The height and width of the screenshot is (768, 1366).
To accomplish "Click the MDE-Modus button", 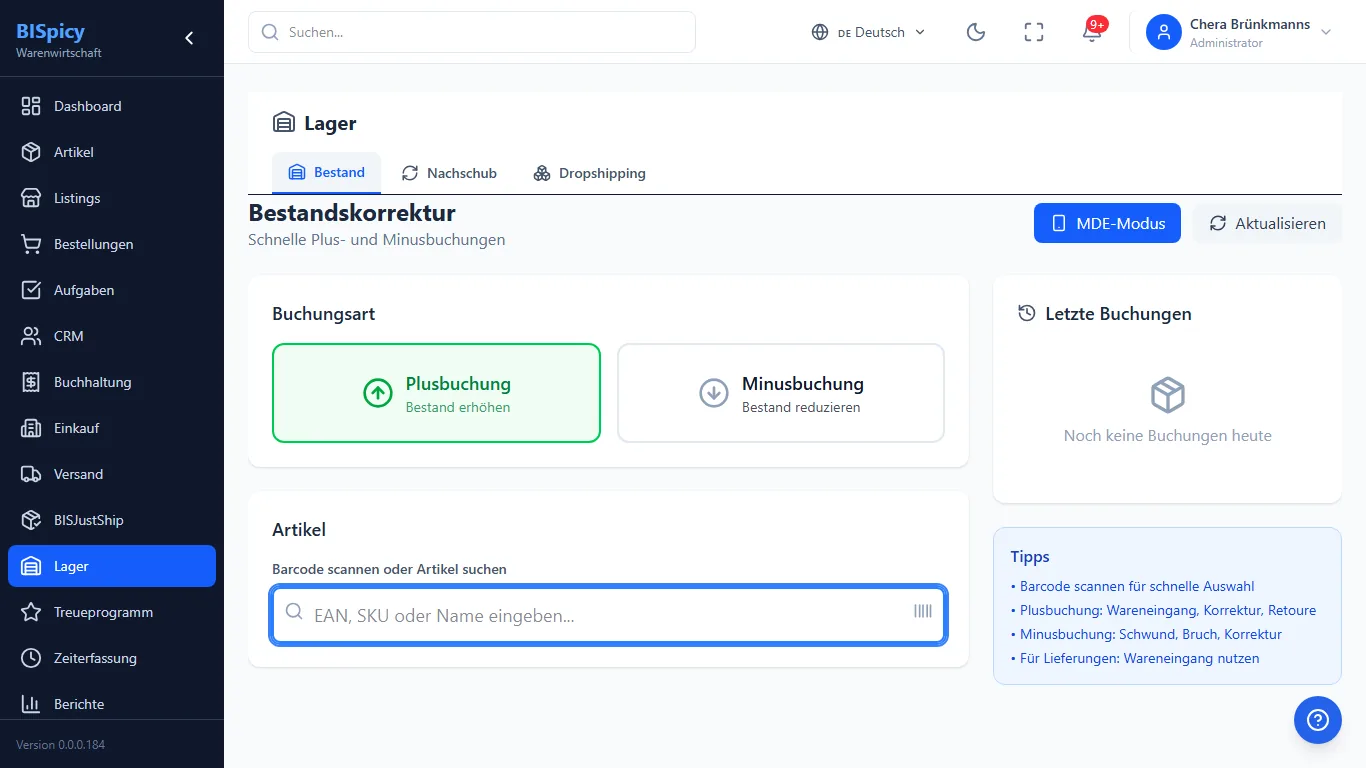I will click(x=1107, y=223).
